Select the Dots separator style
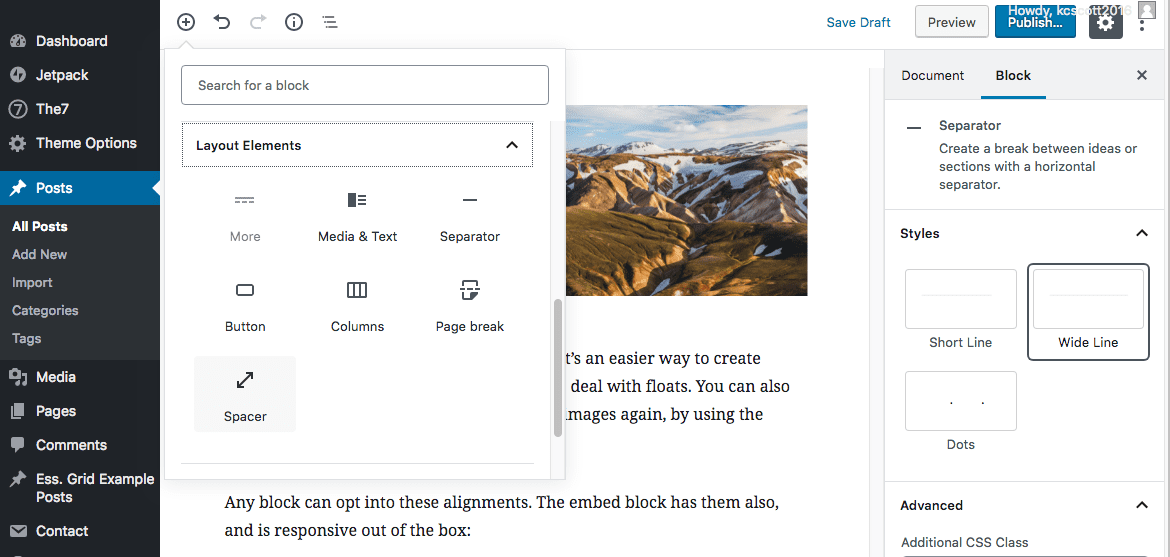 point(960,402)
